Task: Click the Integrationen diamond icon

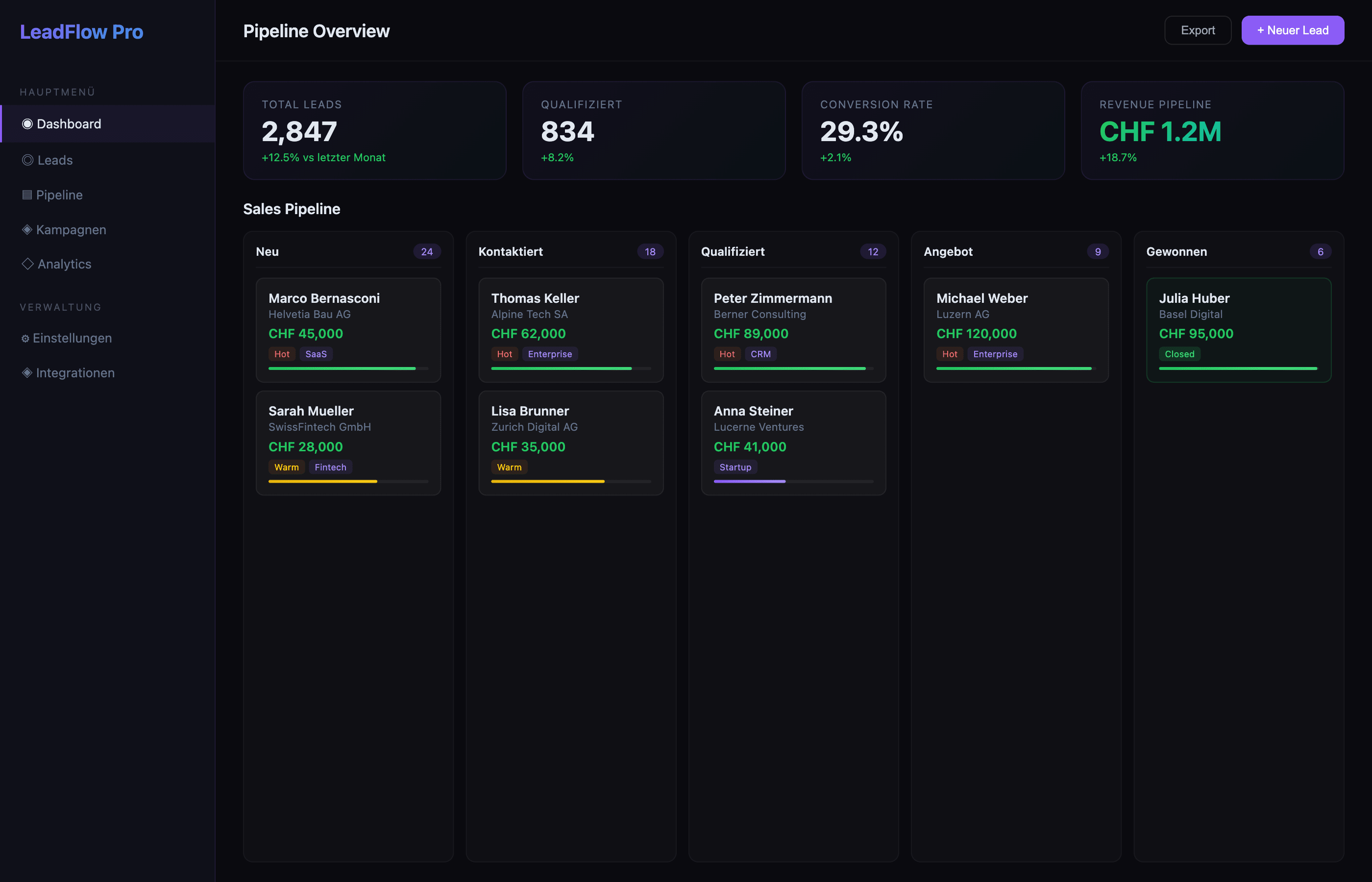Action: coord(27,373)
